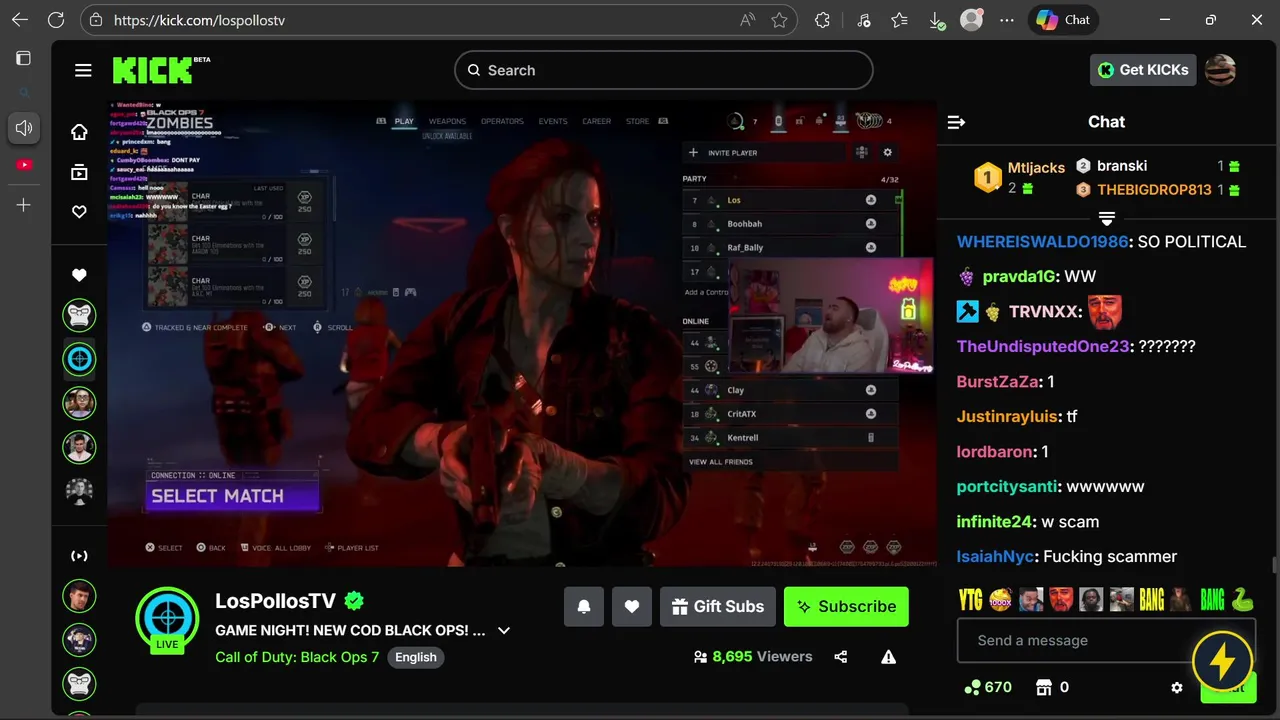Click the yellow lightning bolt quick action button
Viewport: 1280px width, 720px height.
(x=1222, y=662)
